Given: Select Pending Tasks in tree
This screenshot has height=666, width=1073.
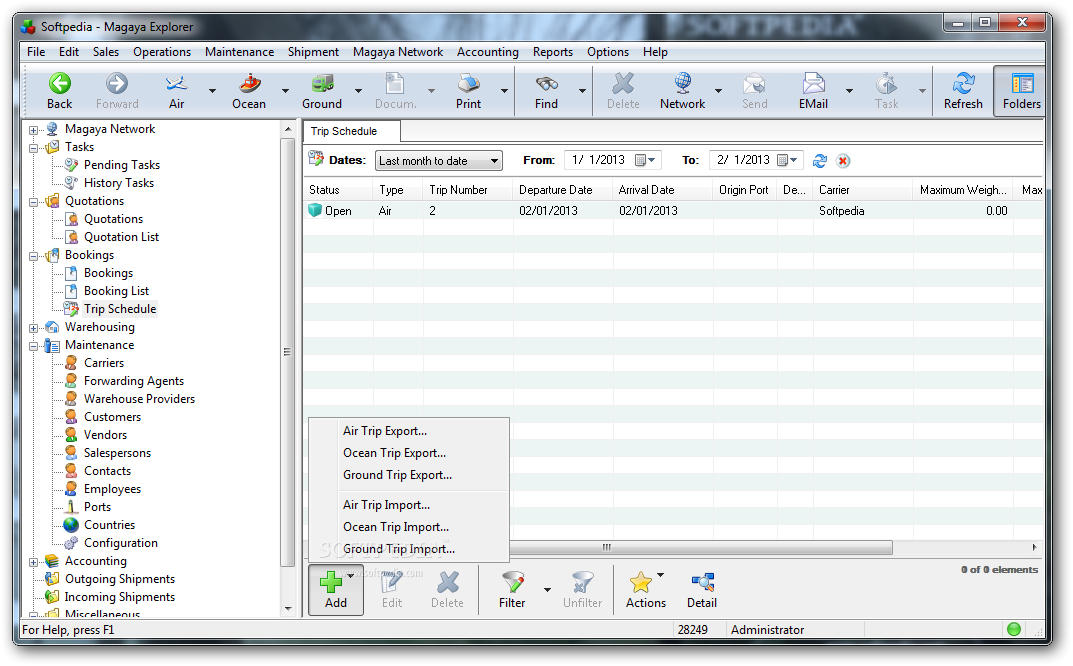Looking at the screenshot, I should [x=122, y=165].
